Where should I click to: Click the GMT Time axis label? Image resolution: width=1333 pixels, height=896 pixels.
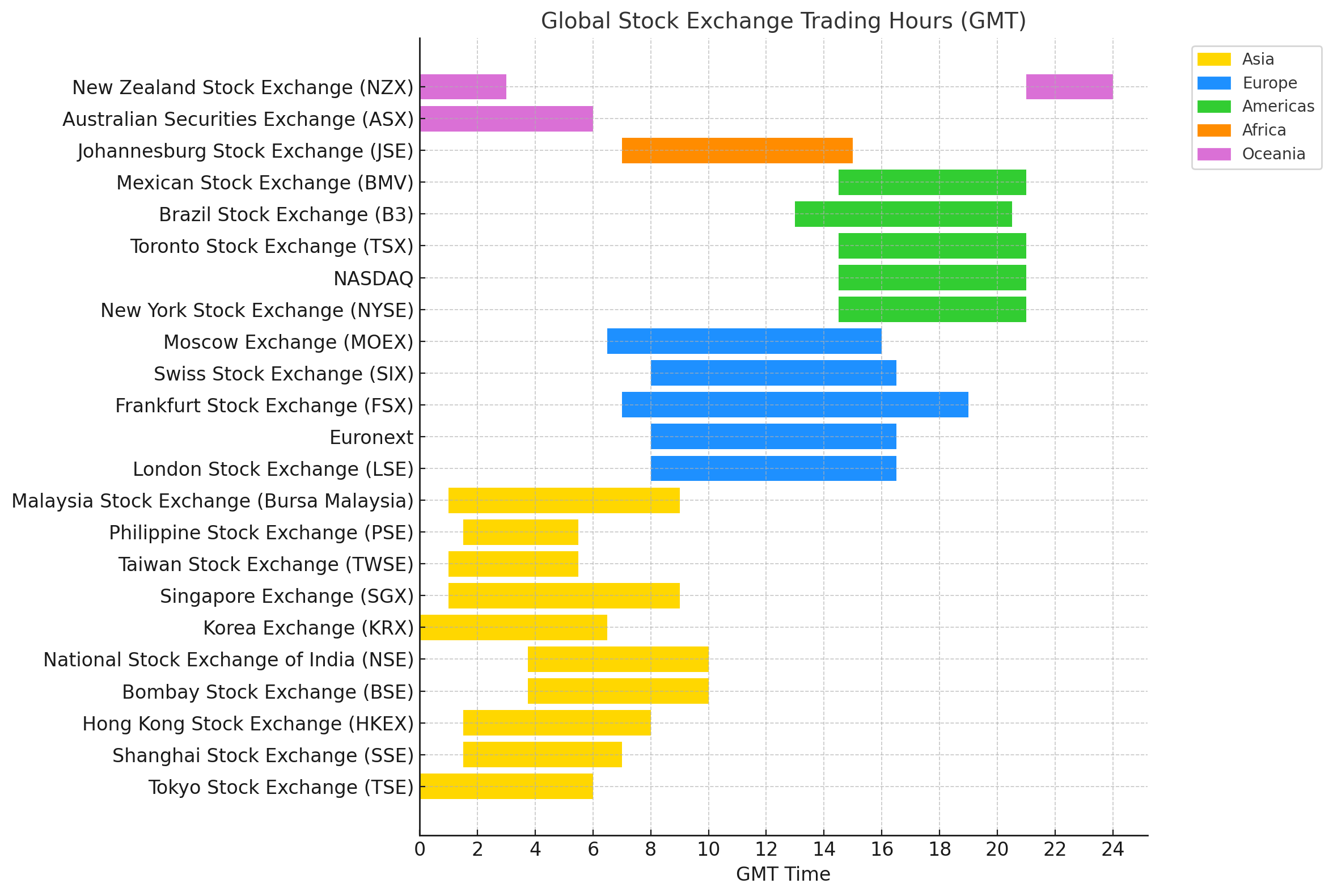783,874
